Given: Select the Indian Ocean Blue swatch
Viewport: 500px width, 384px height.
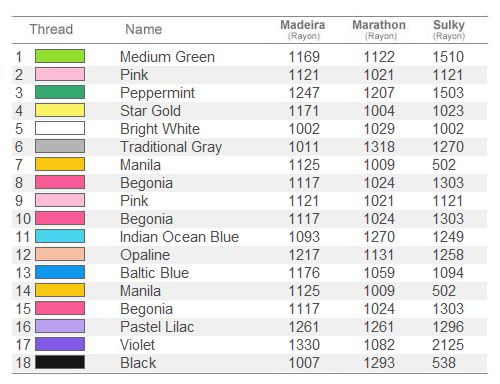Looking at the screenshot, I should click(x=60, y=236).
